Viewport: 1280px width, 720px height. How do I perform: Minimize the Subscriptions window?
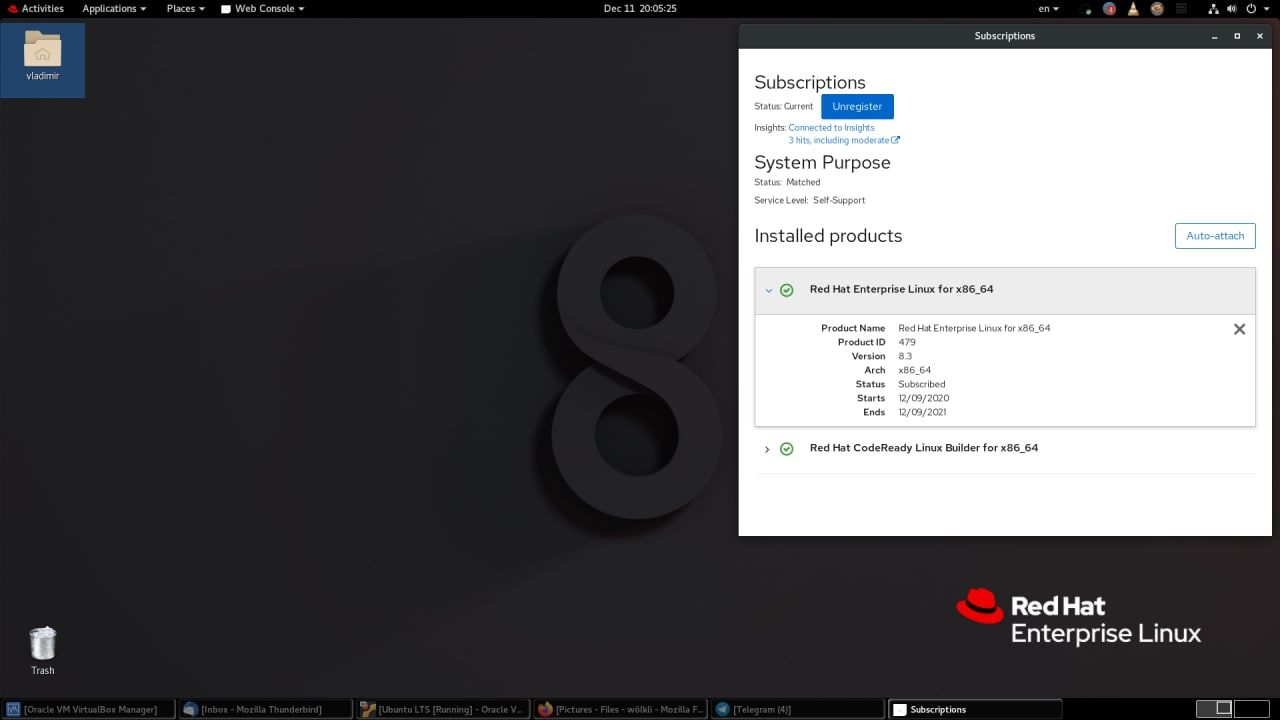point(1213,36)
